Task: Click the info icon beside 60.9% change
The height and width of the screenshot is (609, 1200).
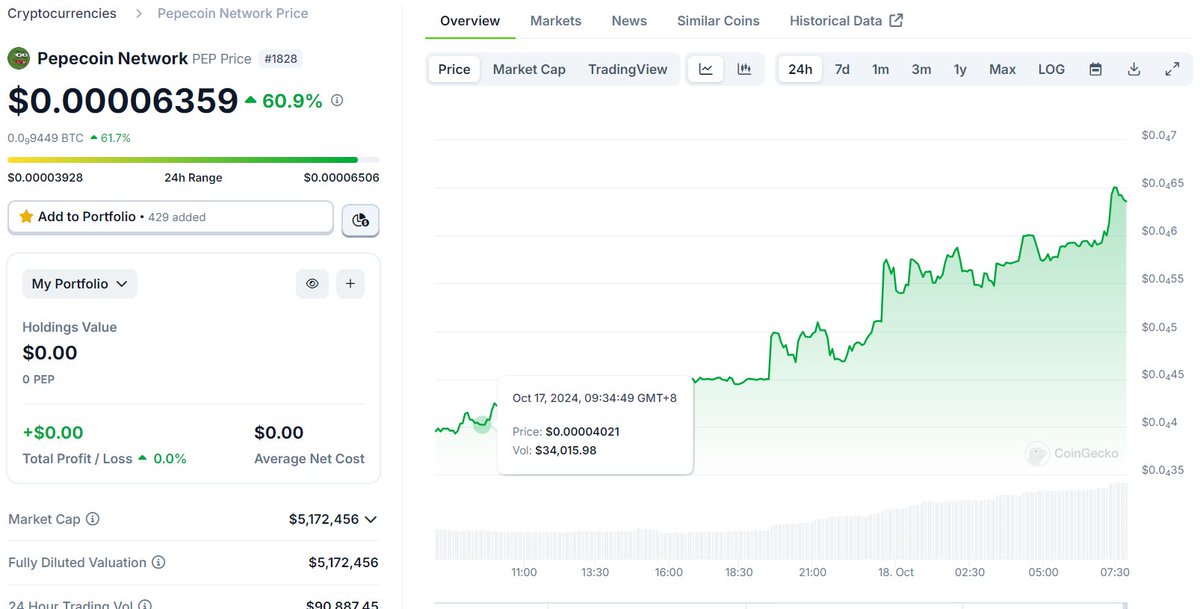Action: (337, 101)
